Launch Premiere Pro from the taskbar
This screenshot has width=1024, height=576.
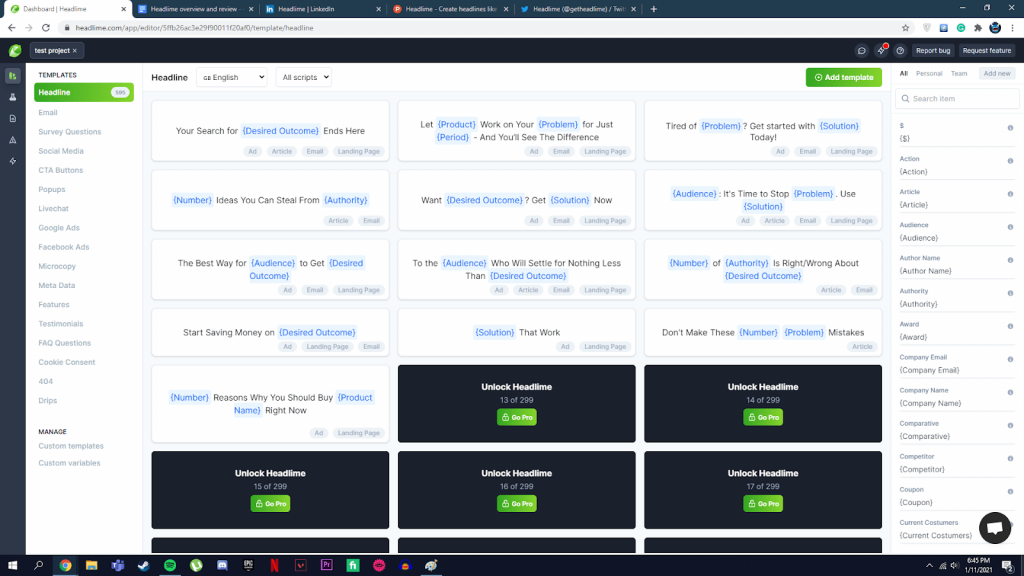click(x=327, y=566)
